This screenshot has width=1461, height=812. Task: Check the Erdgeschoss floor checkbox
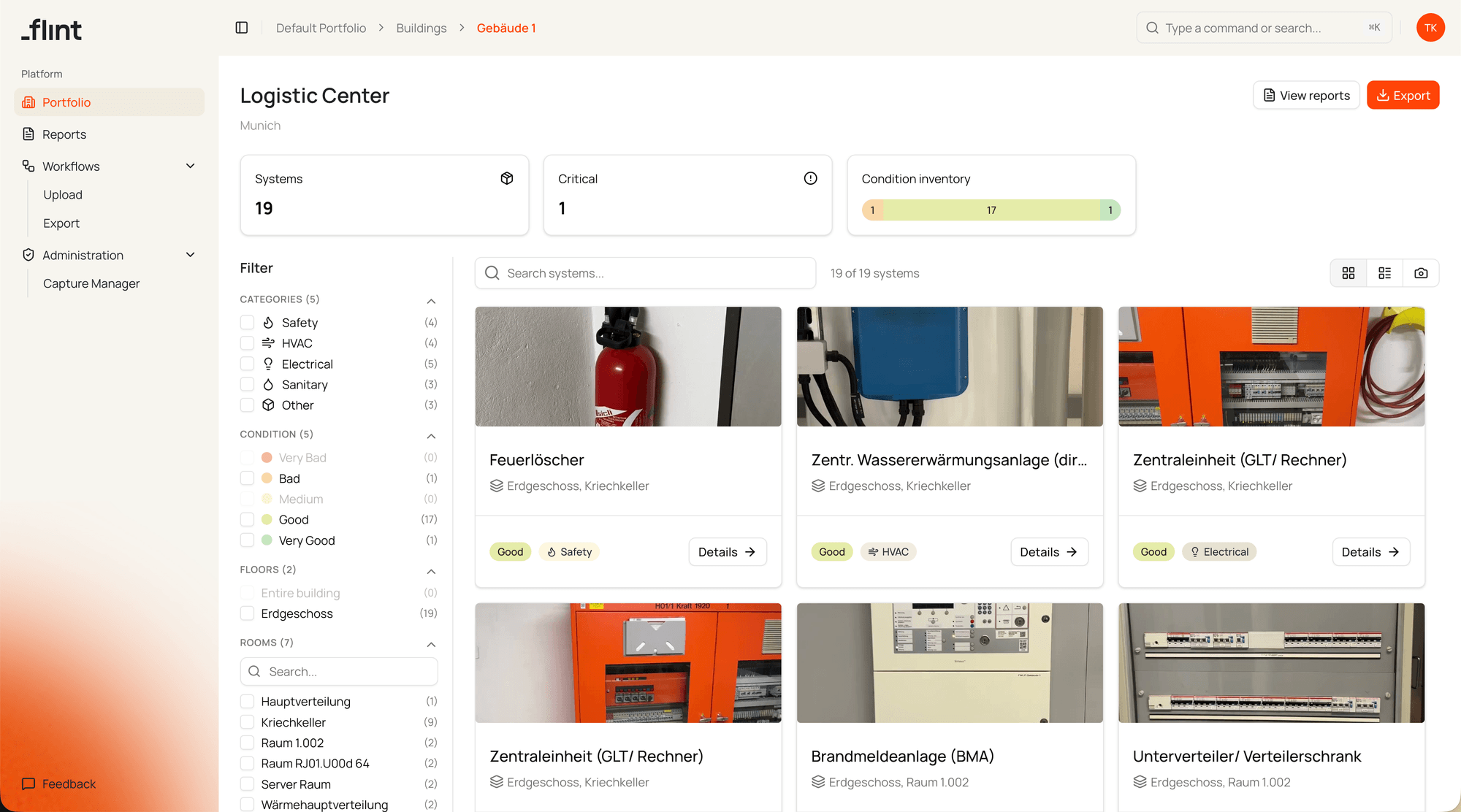[247, 613]
